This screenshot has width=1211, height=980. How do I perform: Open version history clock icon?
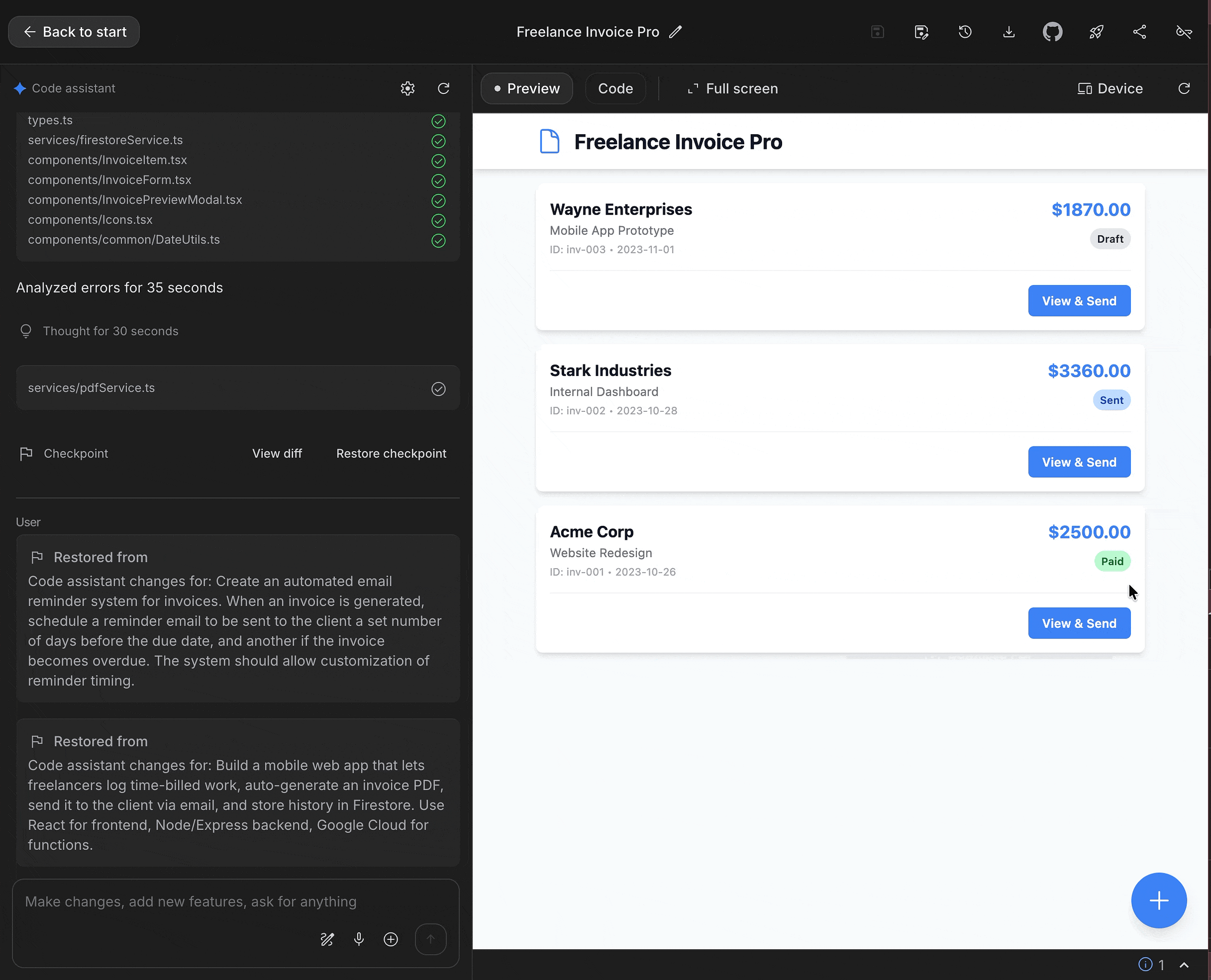pyautogui.click(x=965, y=32)
